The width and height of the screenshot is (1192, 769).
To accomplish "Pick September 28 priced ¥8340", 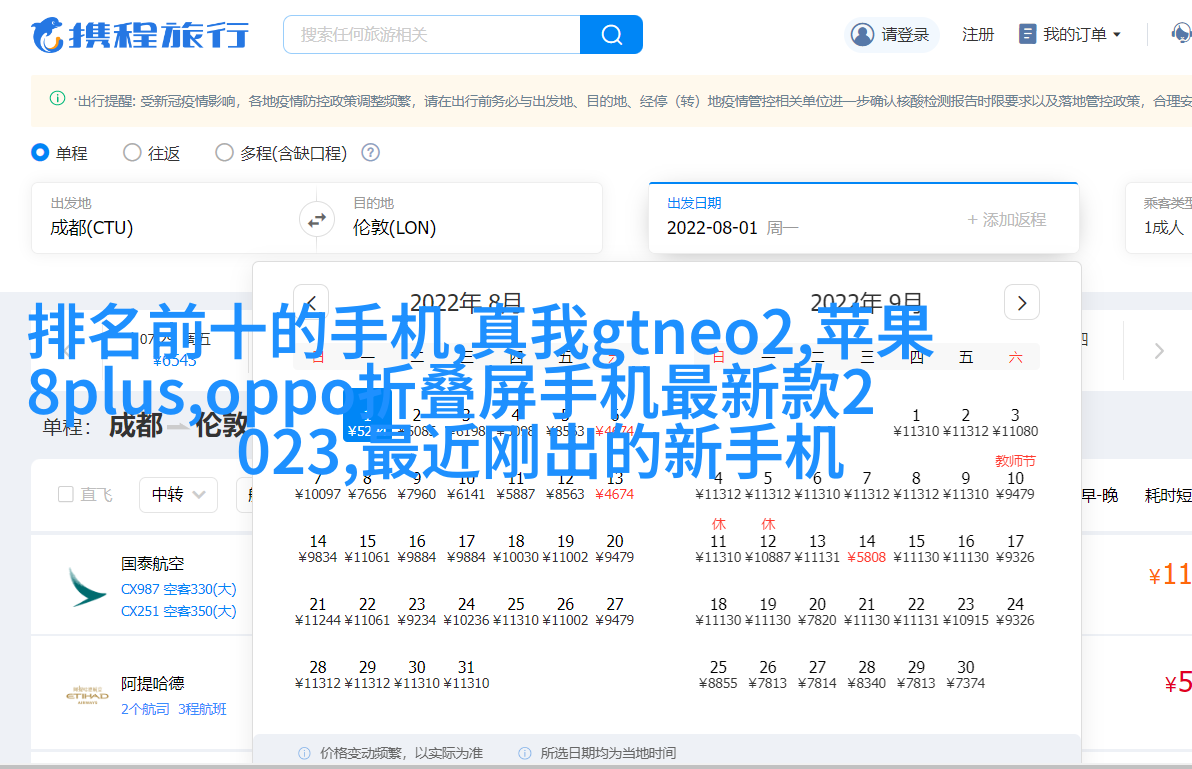I will tap(867, 675).
